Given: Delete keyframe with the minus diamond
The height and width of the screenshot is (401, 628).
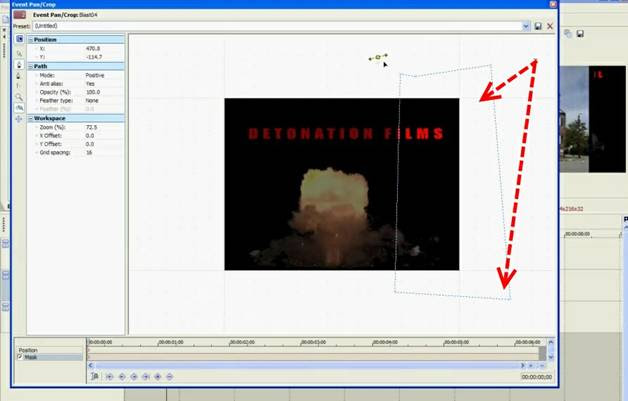Looking at the screenshot, I should pos(169,377).
